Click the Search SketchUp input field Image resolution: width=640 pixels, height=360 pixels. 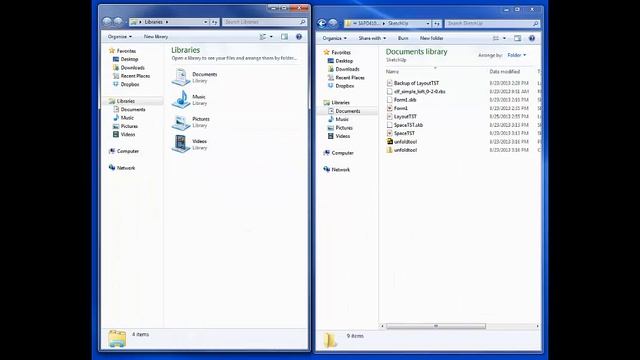489,24
